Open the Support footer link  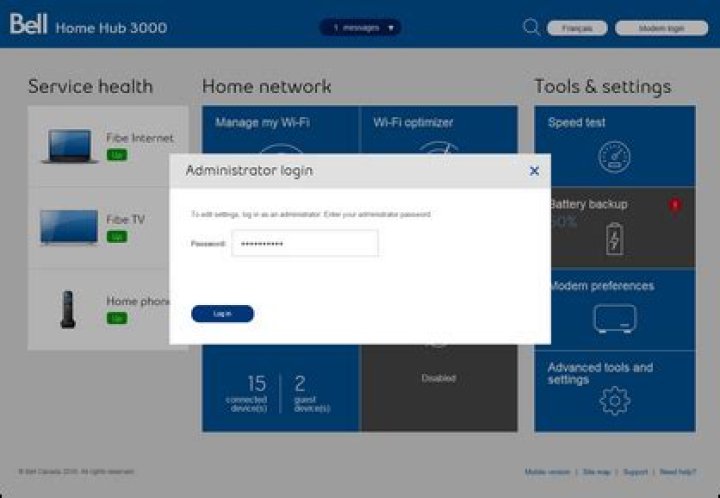pos(636,472)
